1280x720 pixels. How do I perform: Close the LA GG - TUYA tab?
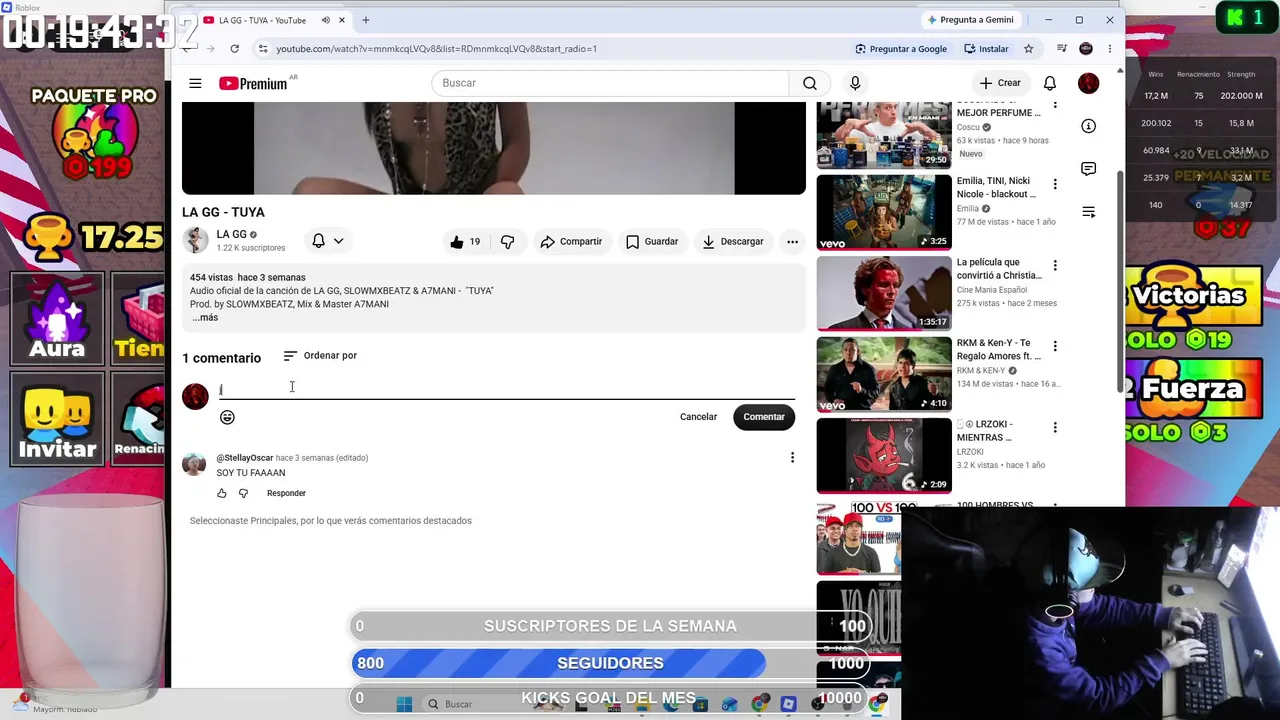pyautogui.click(x=342, y=20)
